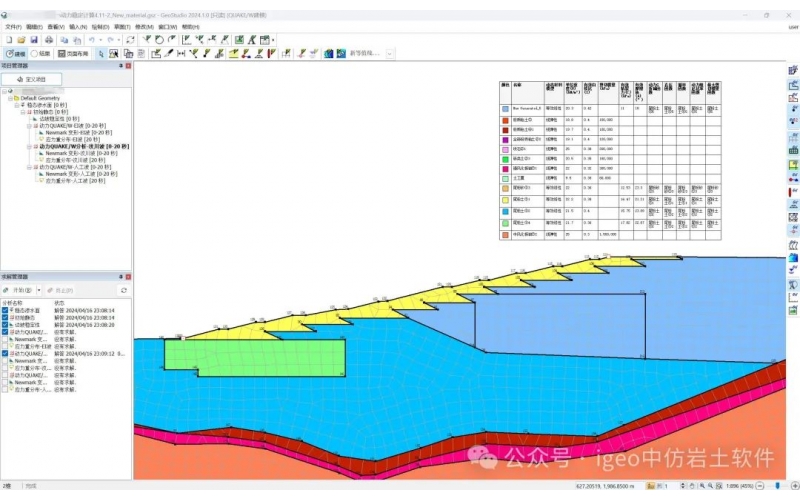
Task: Click the Undo arrow icon
Action: tap(92, 40)
